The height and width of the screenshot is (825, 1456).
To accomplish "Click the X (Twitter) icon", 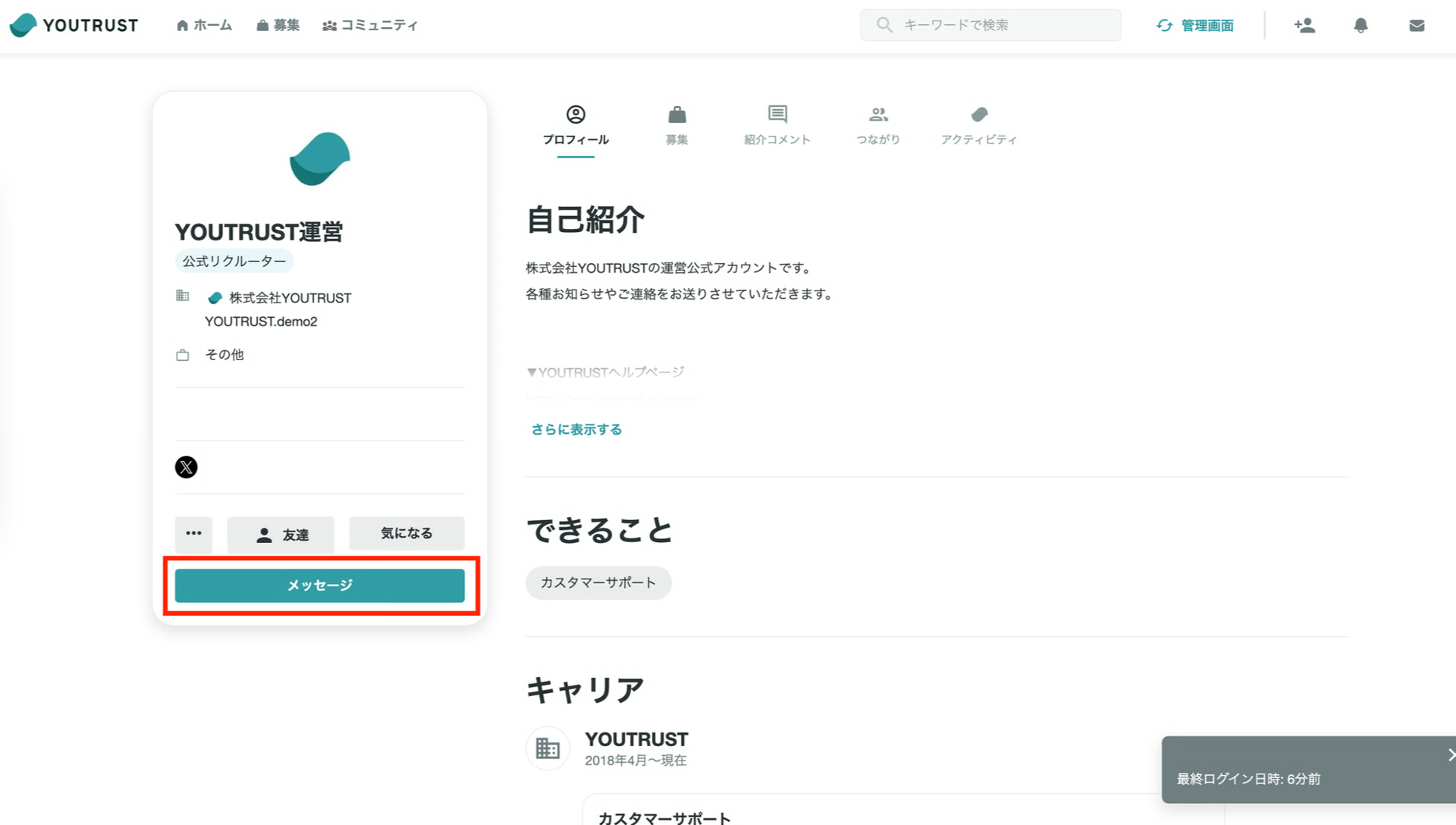I will click(x=186, y=467).
